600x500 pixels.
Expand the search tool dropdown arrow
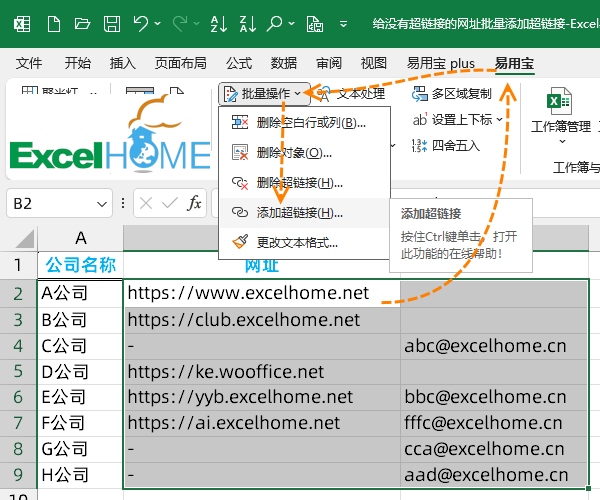(292, 24)
